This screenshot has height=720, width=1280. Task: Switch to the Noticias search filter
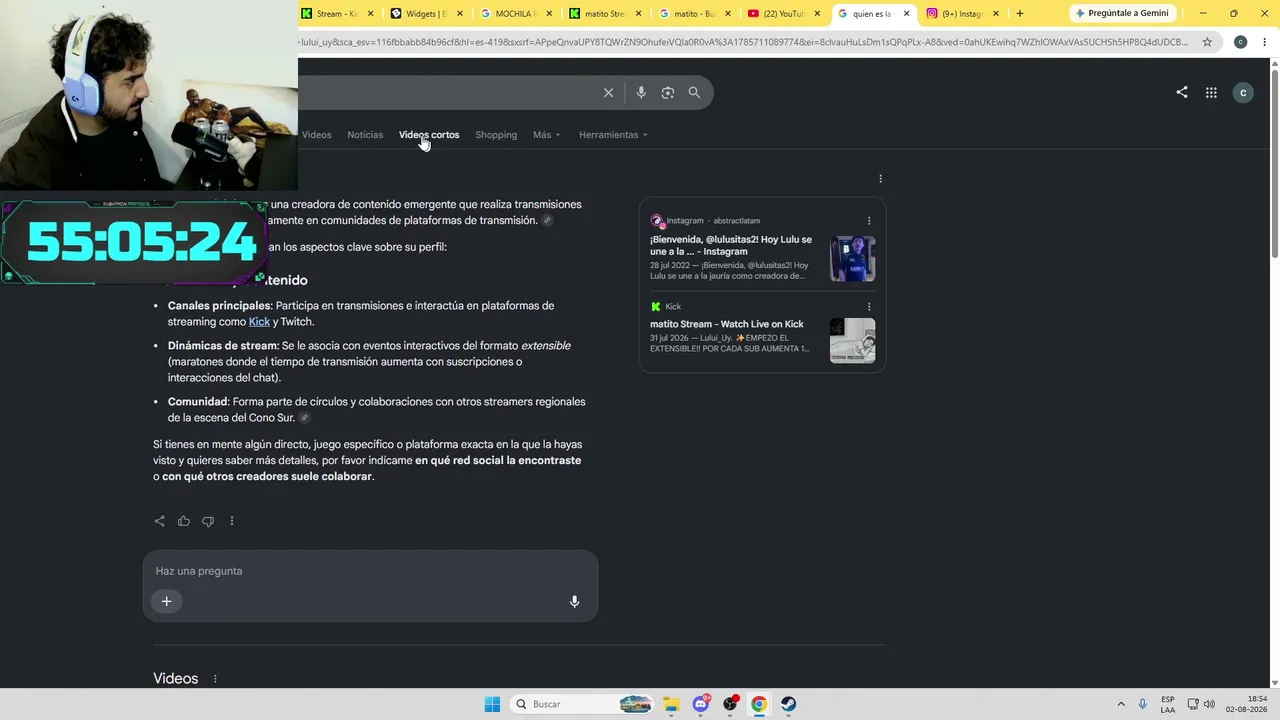tap(365, 135)
